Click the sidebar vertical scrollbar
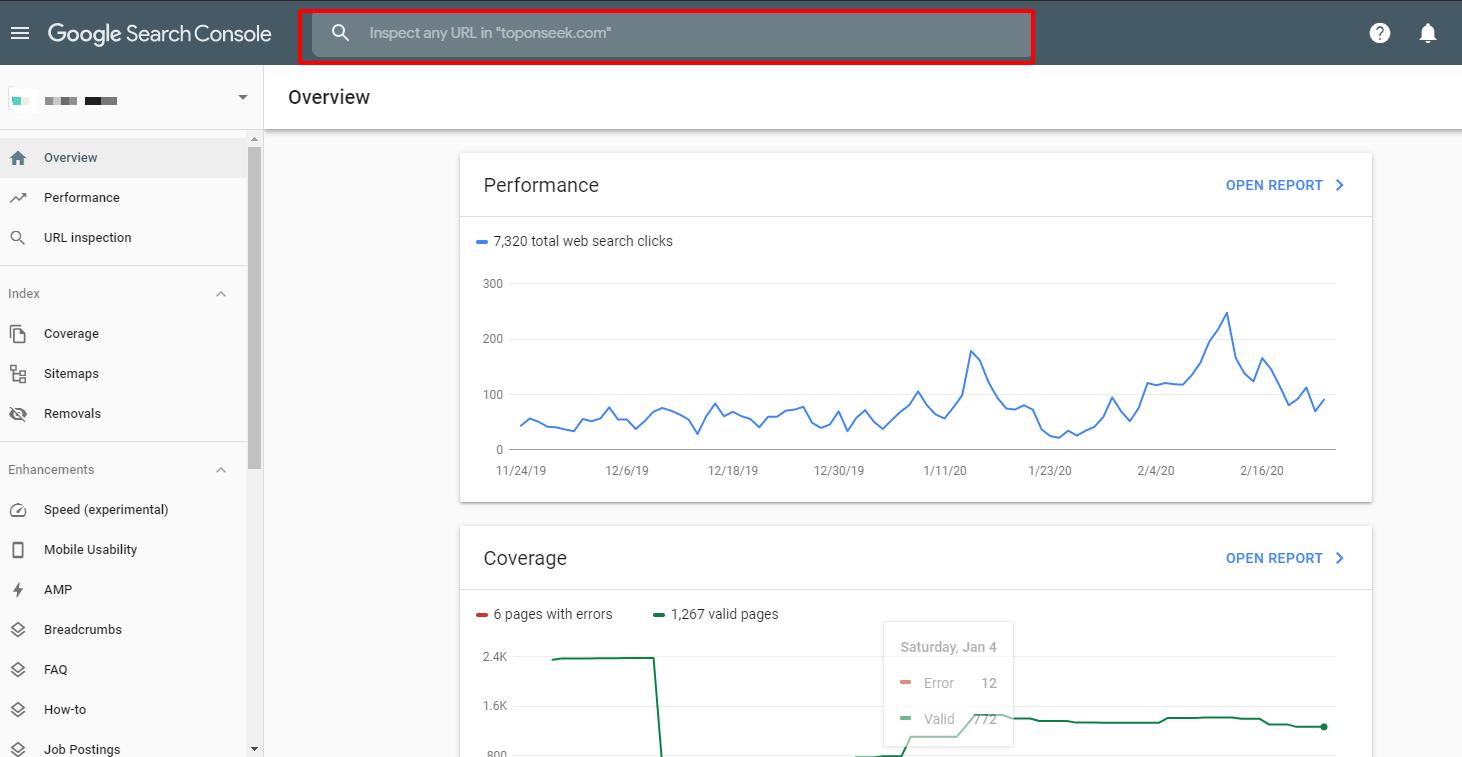Image resolution: width=1462 pixels, height=757 pixels. [x=254, y=300]
